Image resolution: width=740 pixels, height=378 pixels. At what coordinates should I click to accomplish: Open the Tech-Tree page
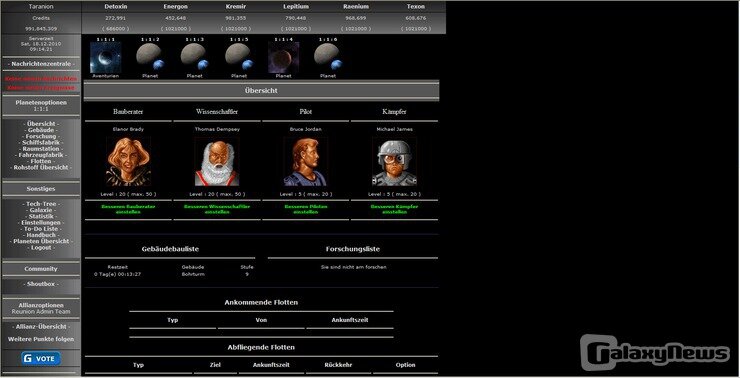(x=41, y=204)
